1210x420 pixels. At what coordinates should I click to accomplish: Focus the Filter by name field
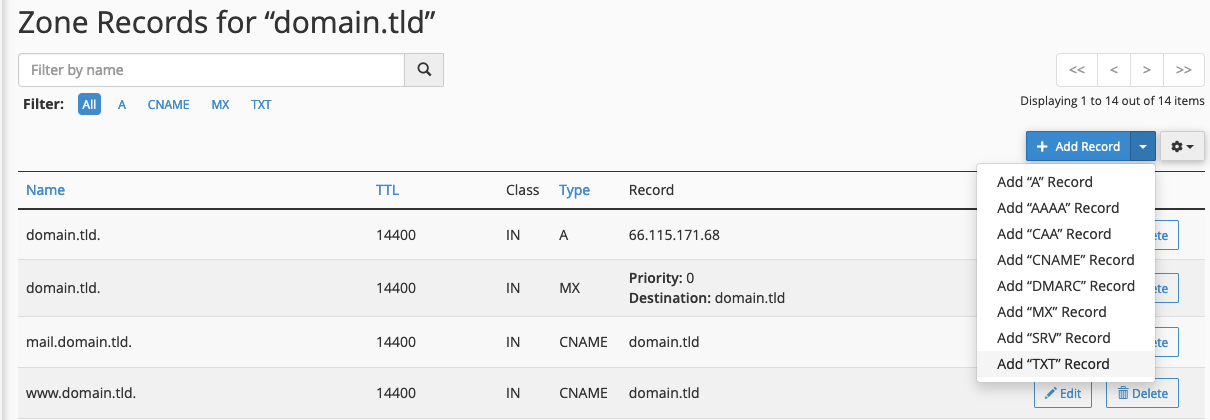click(x=211, y=70)
